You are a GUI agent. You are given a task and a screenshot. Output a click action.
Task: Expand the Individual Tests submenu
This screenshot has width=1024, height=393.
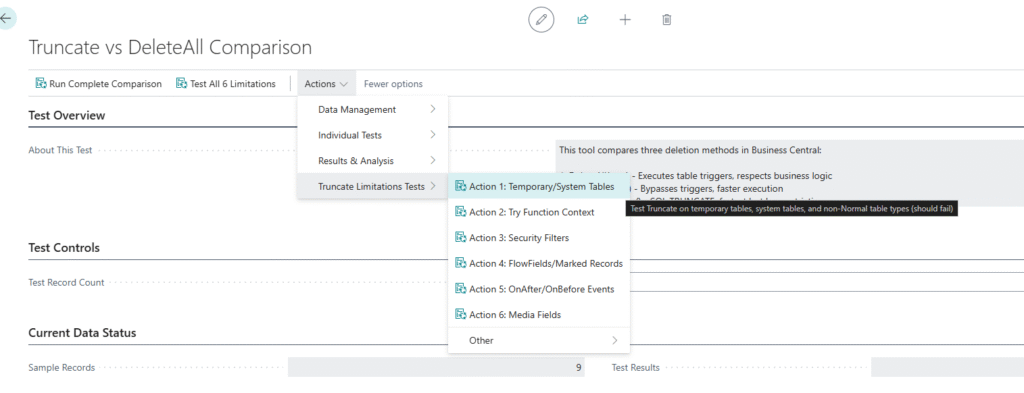point(373,135)
